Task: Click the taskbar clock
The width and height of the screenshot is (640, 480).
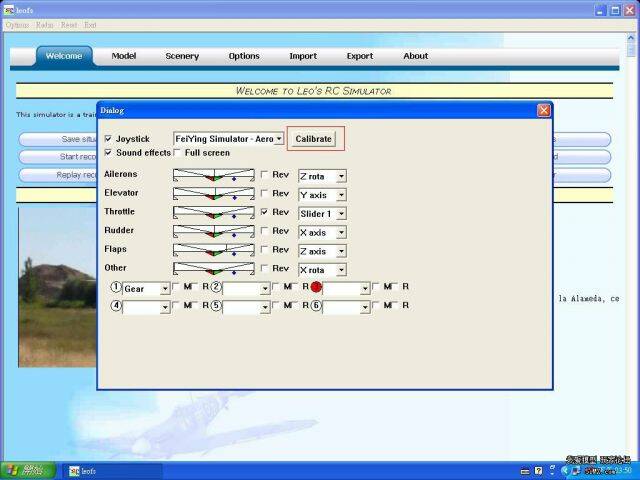Action: click(x=624, y=471)
